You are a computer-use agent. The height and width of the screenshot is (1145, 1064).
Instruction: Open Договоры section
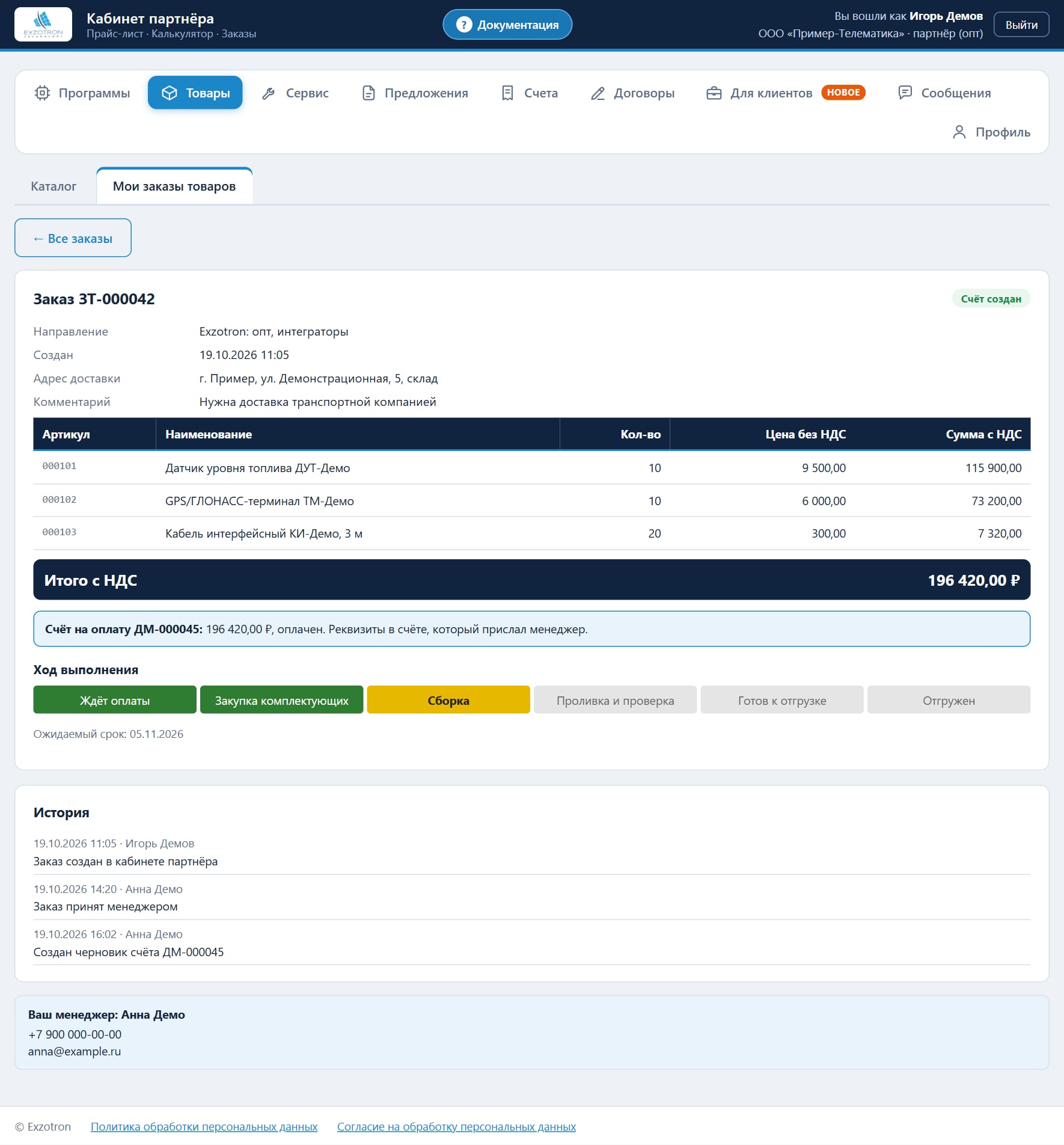632,93
